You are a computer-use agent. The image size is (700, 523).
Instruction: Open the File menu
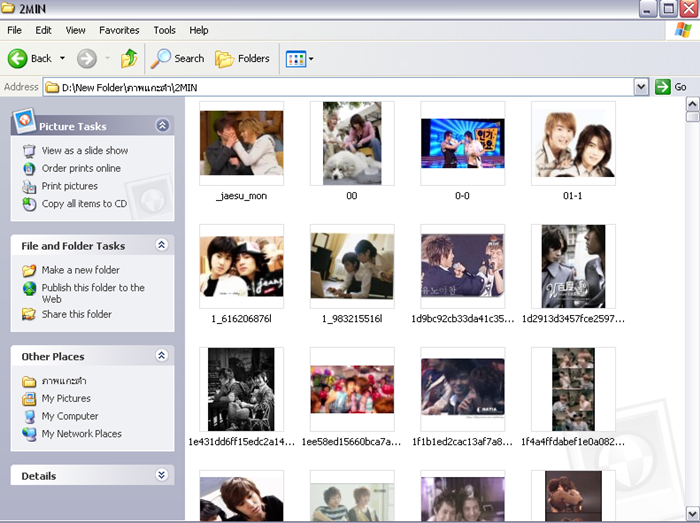point(14,30)
